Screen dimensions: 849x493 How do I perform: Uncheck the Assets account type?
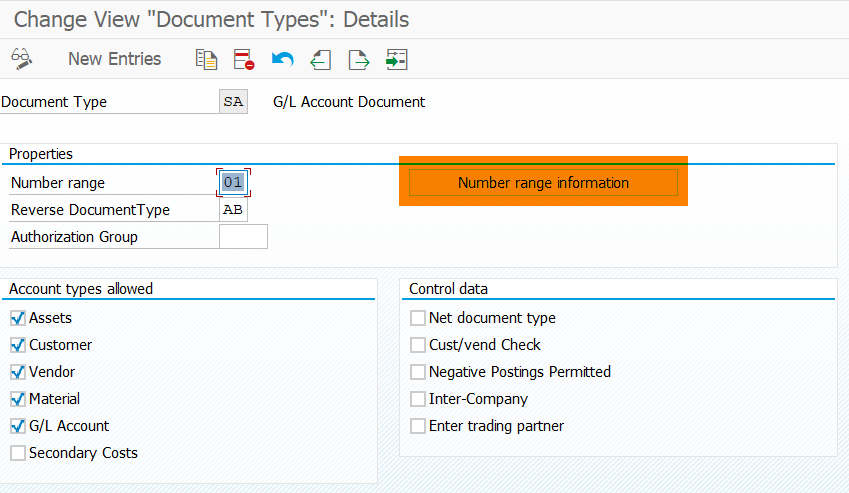pos(18,318)
